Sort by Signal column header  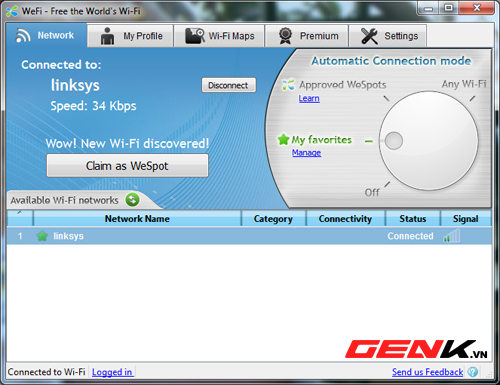[466, 219]
